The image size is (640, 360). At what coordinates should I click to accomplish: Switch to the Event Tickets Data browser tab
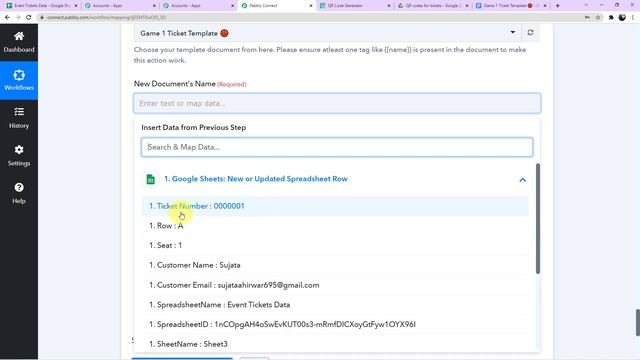click(x=41, y=6)
